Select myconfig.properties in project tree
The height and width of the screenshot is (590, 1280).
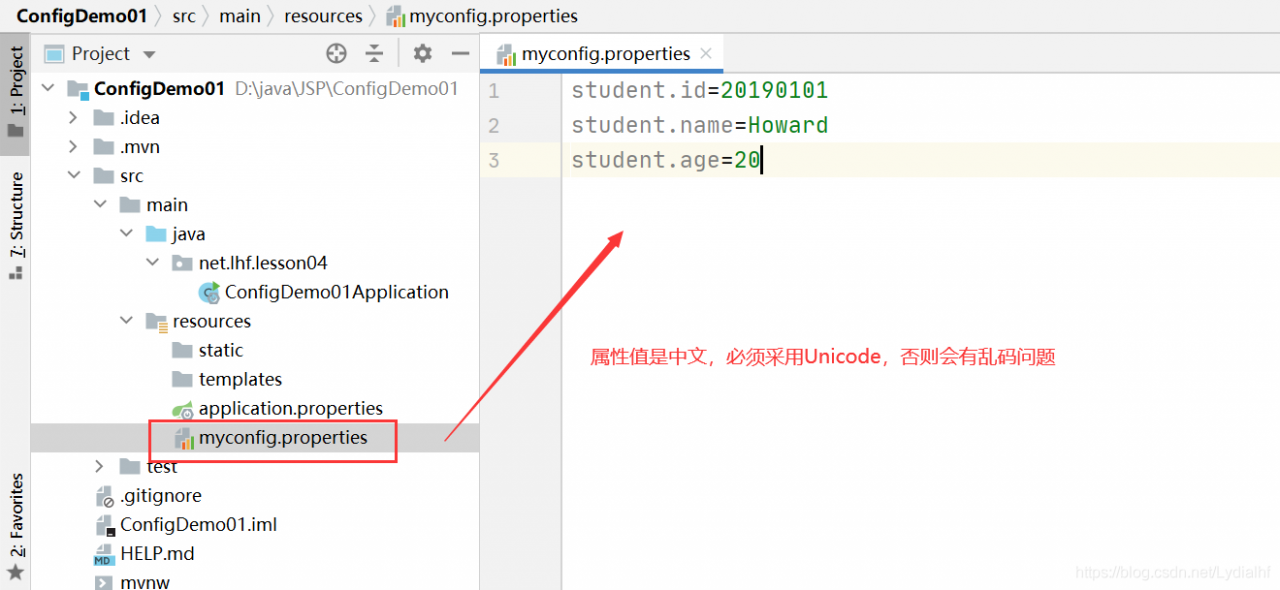point(283,437)
